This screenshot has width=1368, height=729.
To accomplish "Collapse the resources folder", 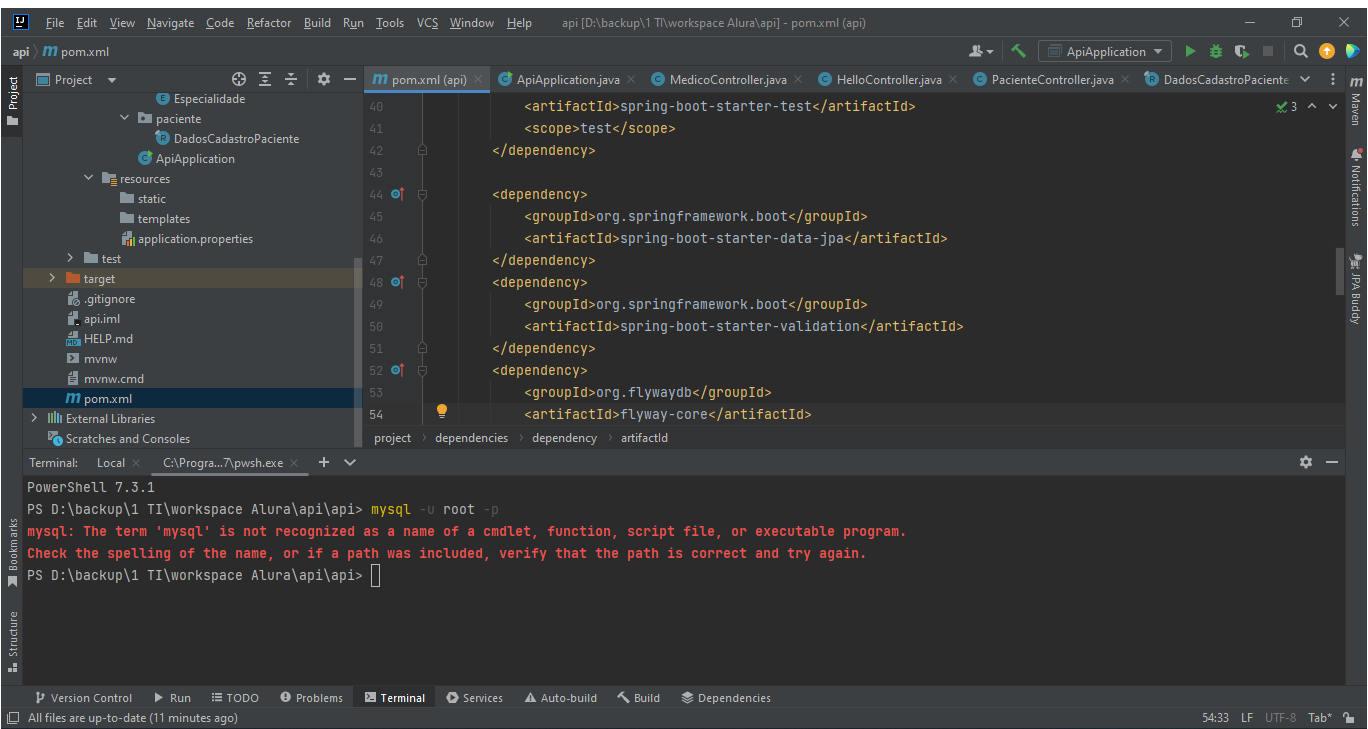I will tap(88, 178).
